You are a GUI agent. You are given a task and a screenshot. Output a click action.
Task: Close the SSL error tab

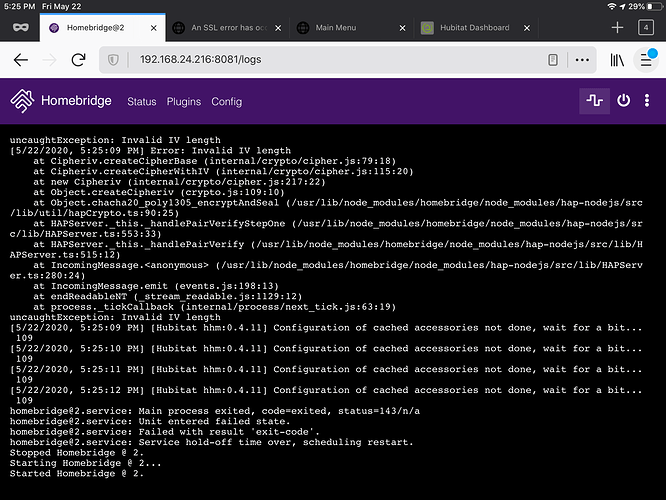pyautogui.click(x=278, y=28)
